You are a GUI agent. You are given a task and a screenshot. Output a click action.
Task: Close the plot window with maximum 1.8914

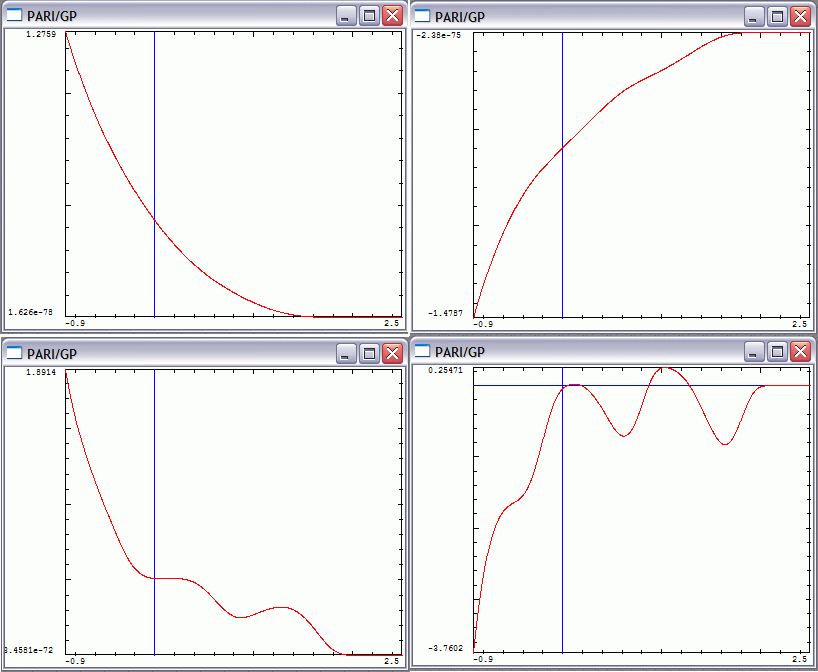(392, 353)
